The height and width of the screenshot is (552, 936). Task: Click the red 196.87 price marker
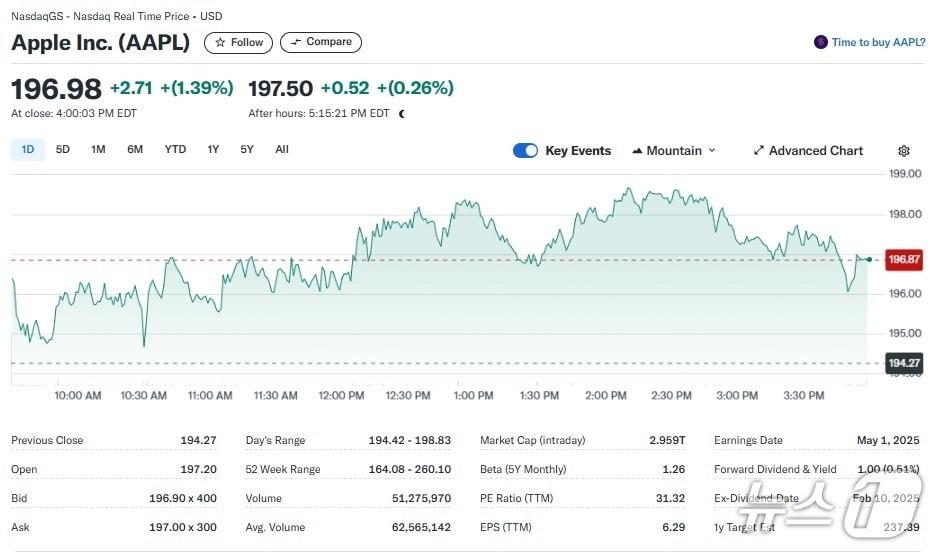(903, 260)
